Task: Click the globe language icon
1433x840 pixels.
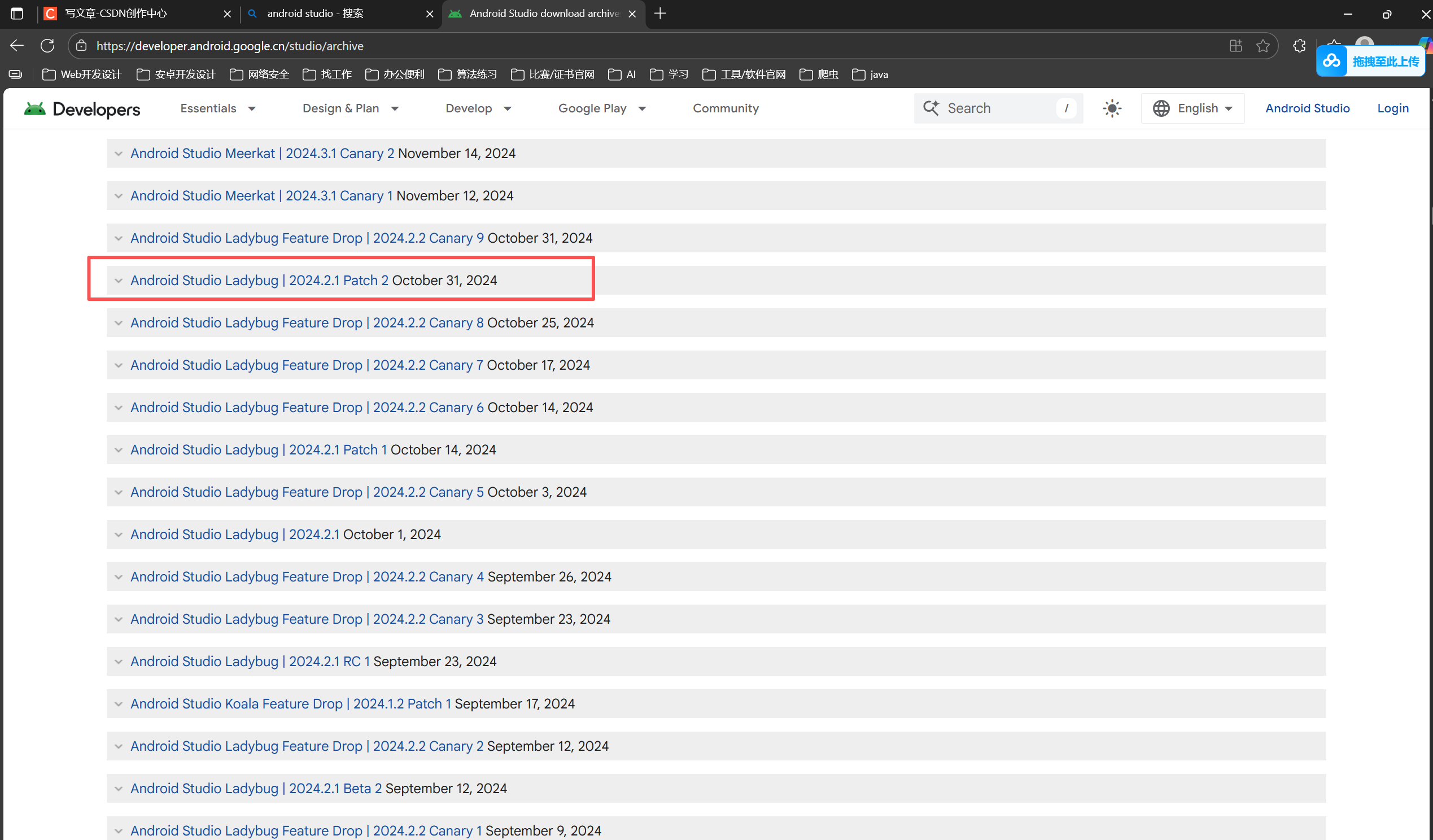Action: click(x=1161, y=108)
